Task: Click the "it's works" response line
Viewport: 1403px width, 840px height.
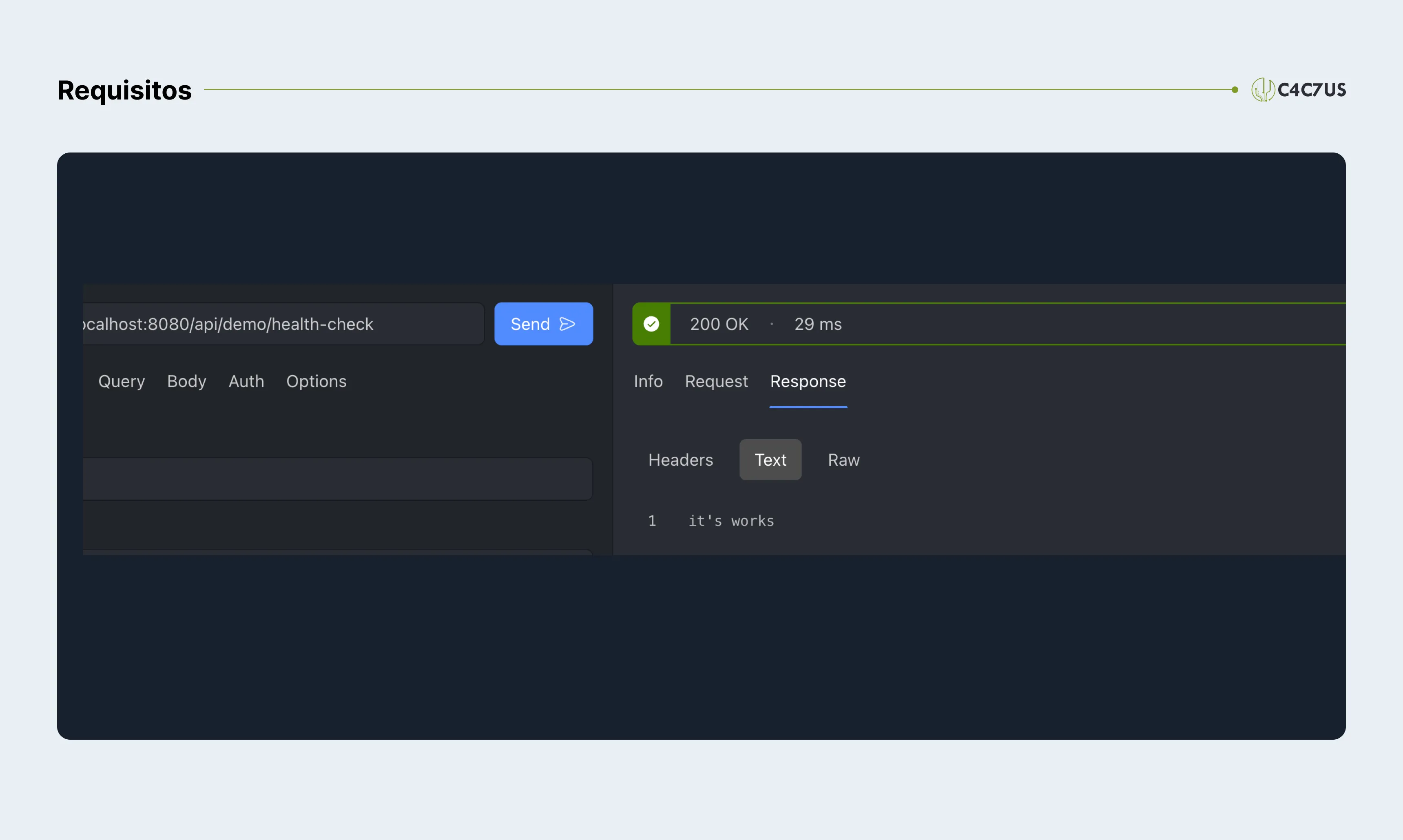Action: pyautogui.click(x=731, y=521)
